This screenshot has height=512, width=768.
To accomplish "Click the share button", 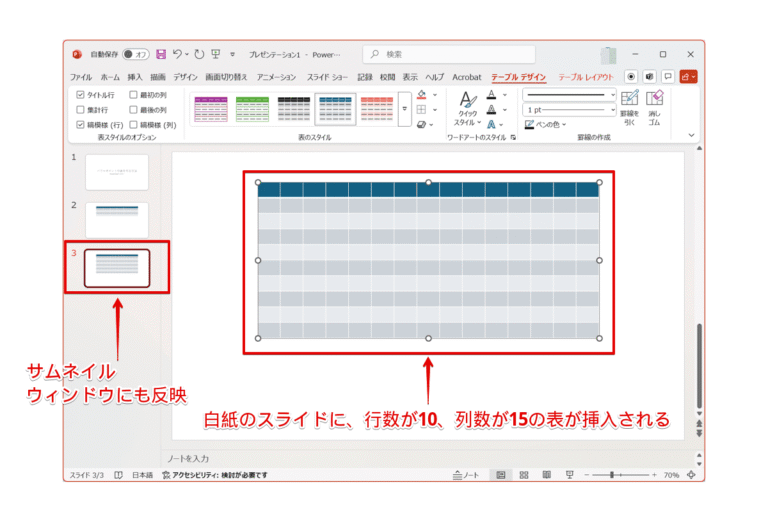I will click(x=688, y=77).
